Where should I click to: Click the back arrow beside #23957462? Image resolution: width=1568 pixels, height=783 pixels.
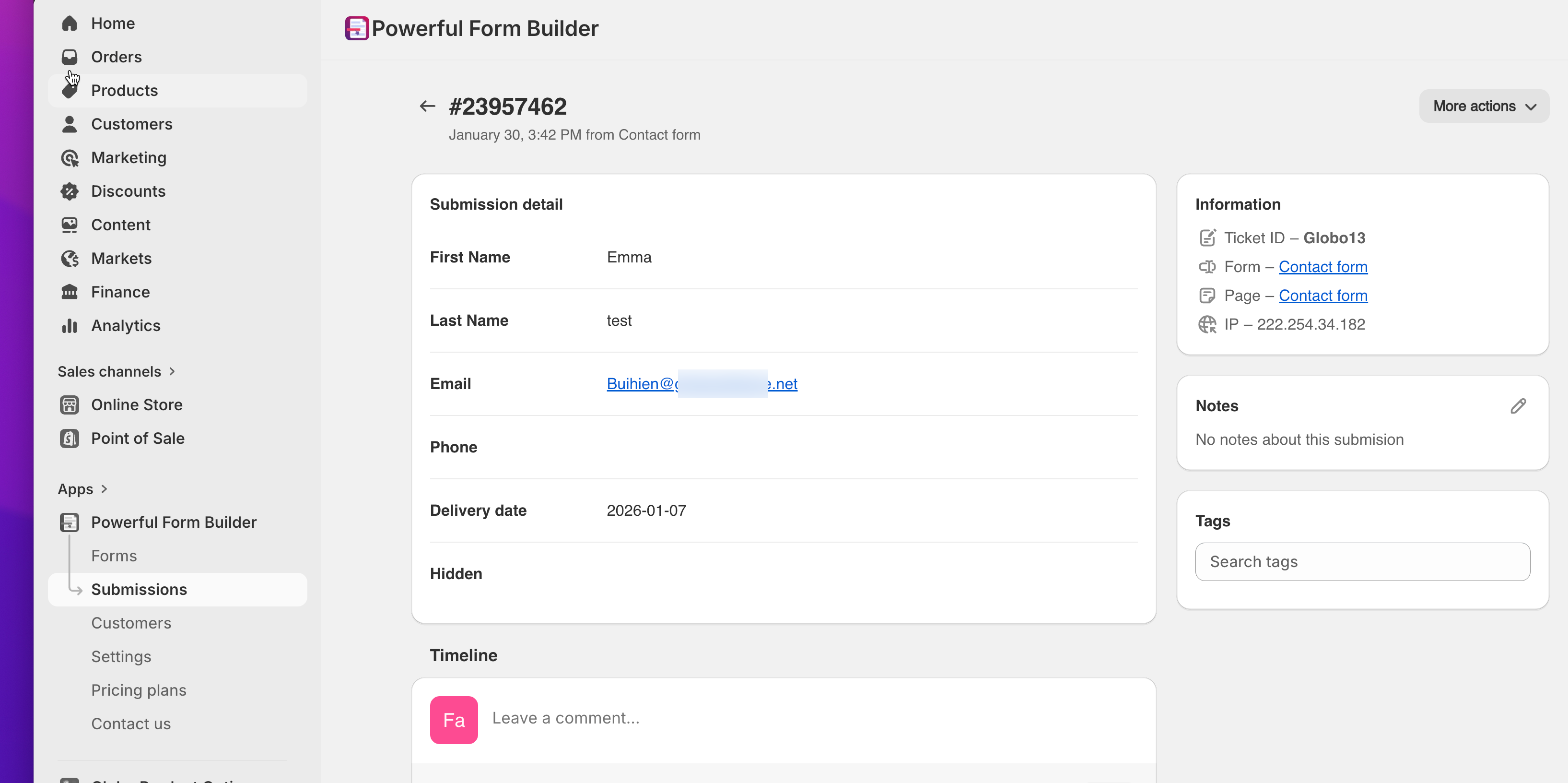coord(427,107)
